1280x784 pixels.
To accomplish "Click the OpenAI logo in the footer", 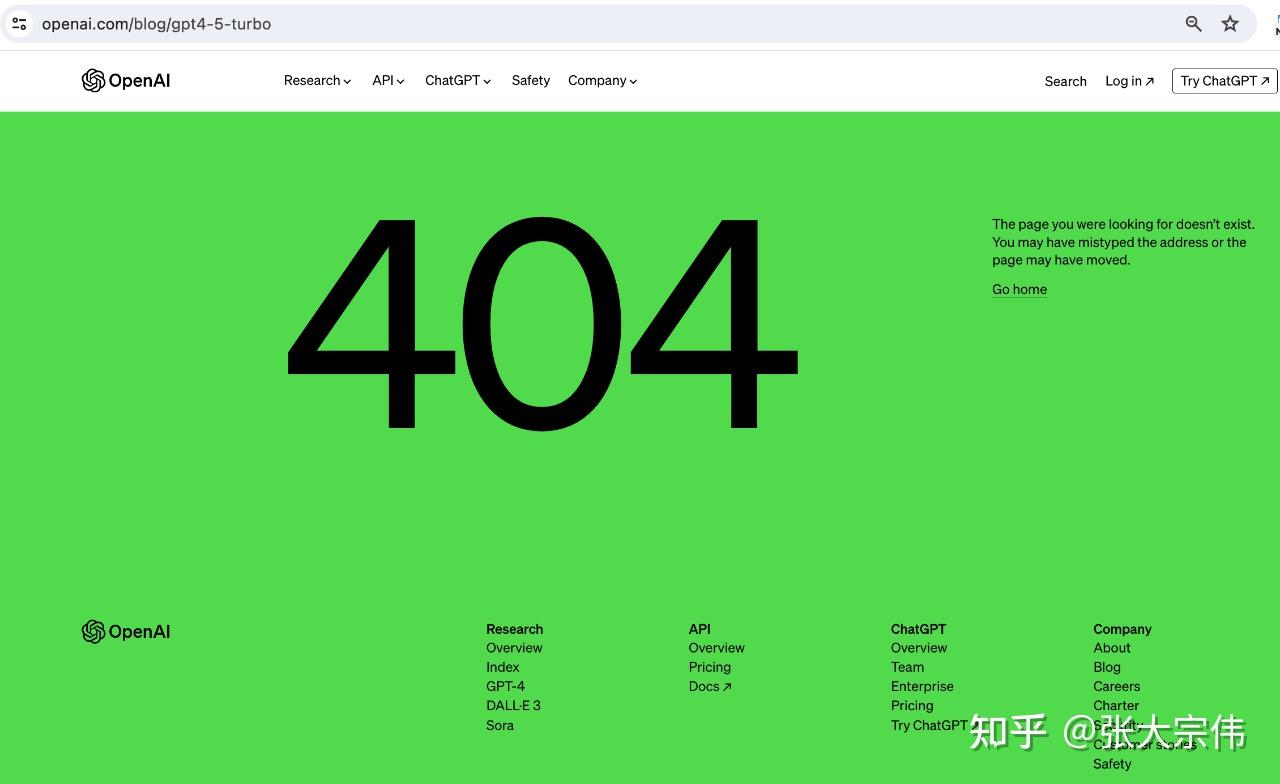I will point(126,632).
